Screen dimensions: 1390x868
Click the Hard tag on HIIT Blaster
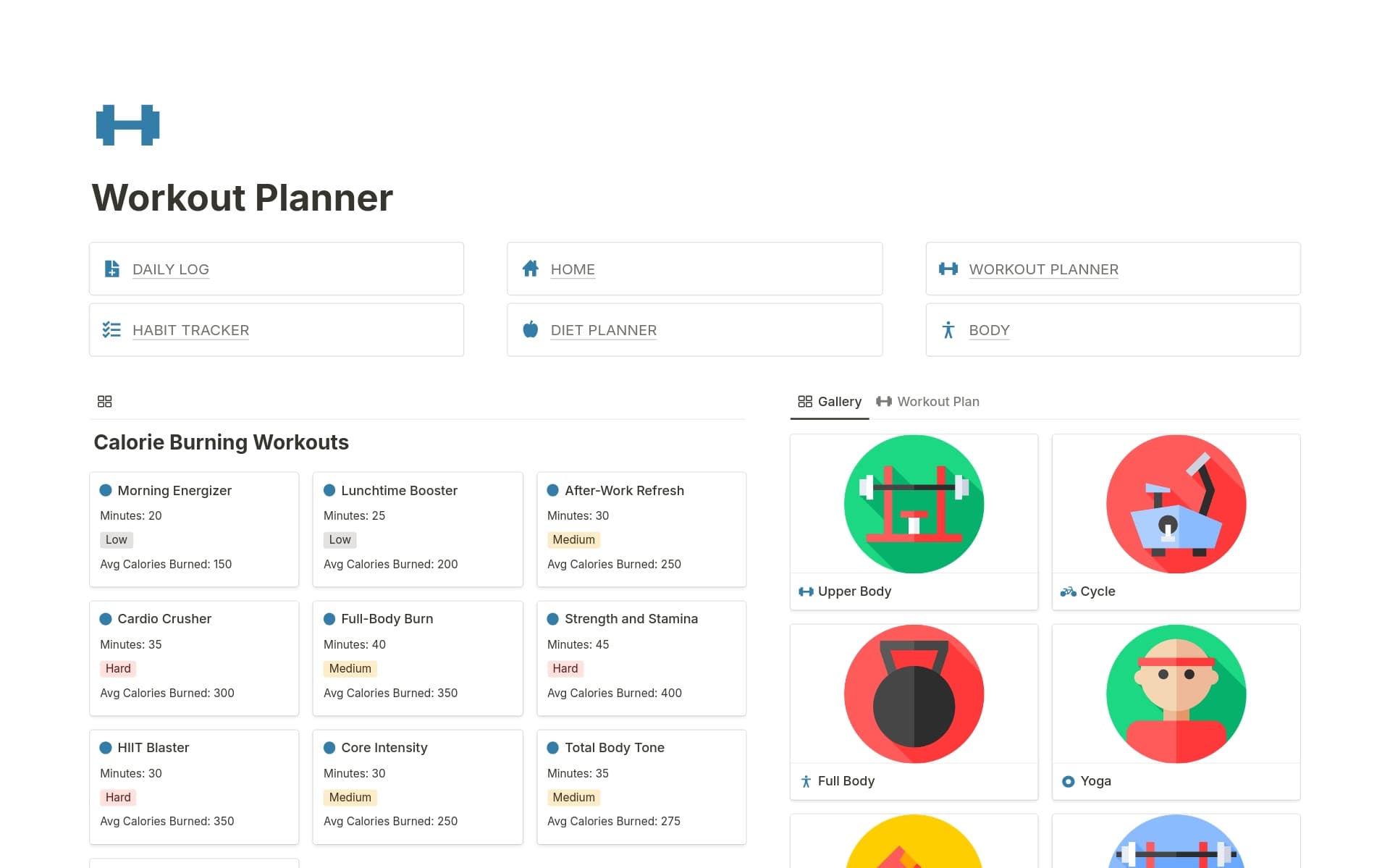coord(118,797)
